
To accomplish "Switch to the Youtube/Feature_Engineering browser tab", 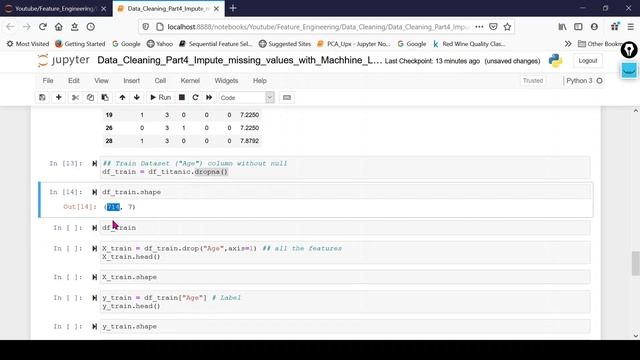I will 56,8.
